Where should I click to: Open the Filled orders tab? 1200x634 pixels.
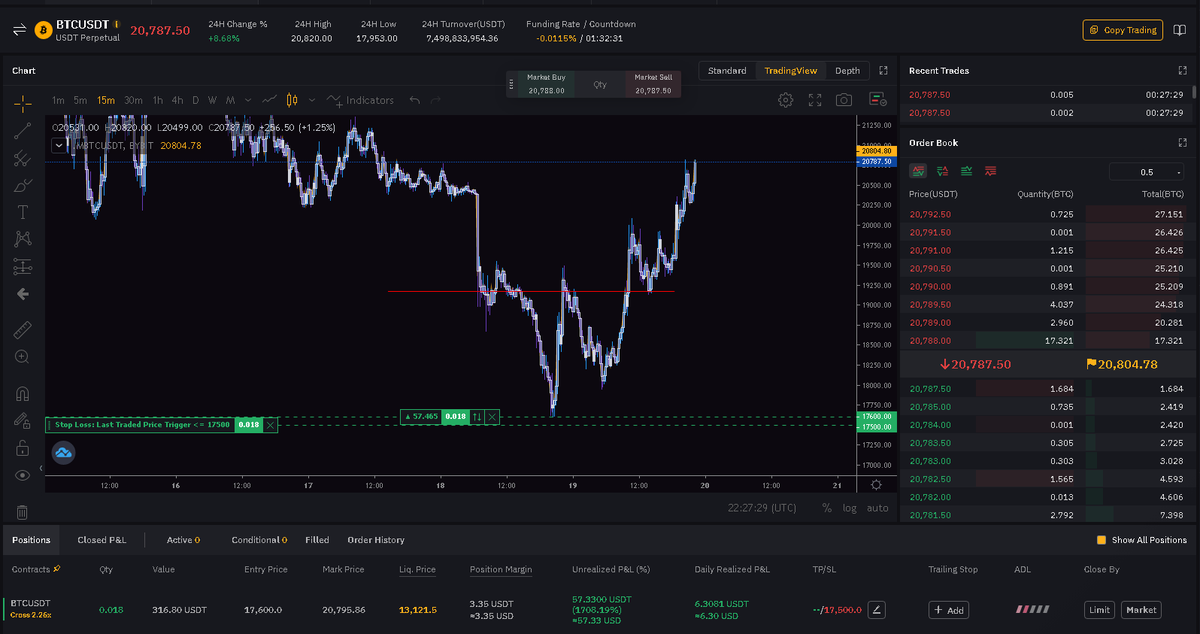pyautogui.click(x=317, y=540)
